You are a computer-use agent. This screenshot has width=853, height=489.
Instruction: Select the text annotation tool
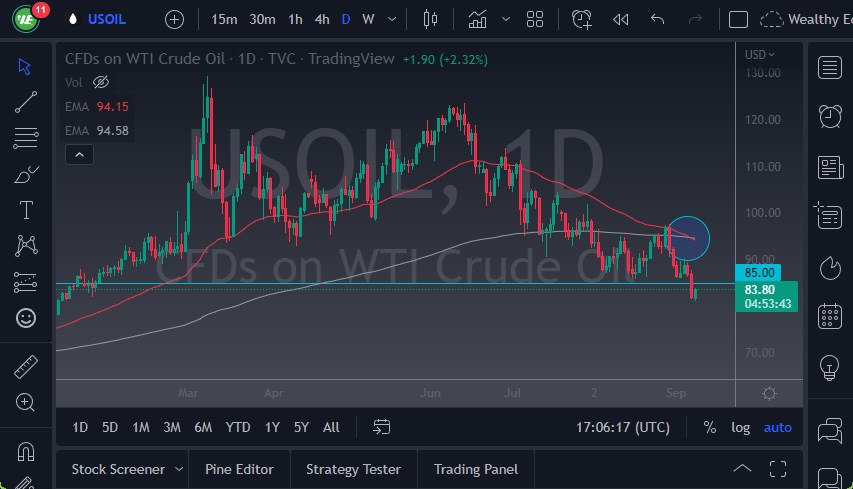click(27, 210)
